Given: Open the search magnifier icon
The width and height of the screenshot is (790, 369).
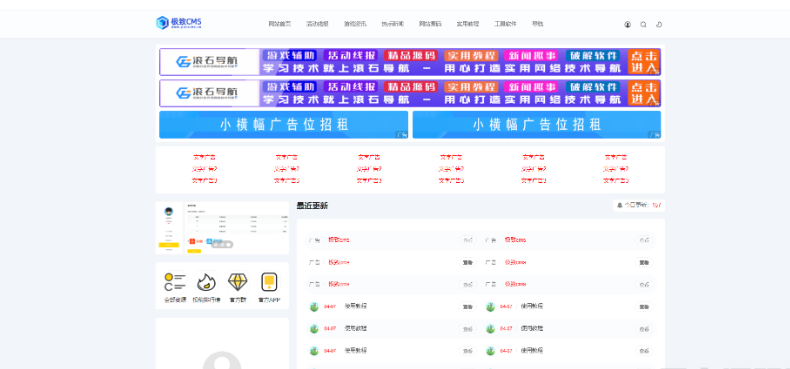Looking at the screenshot, I should pyautogui.click(x=643, y=24).
